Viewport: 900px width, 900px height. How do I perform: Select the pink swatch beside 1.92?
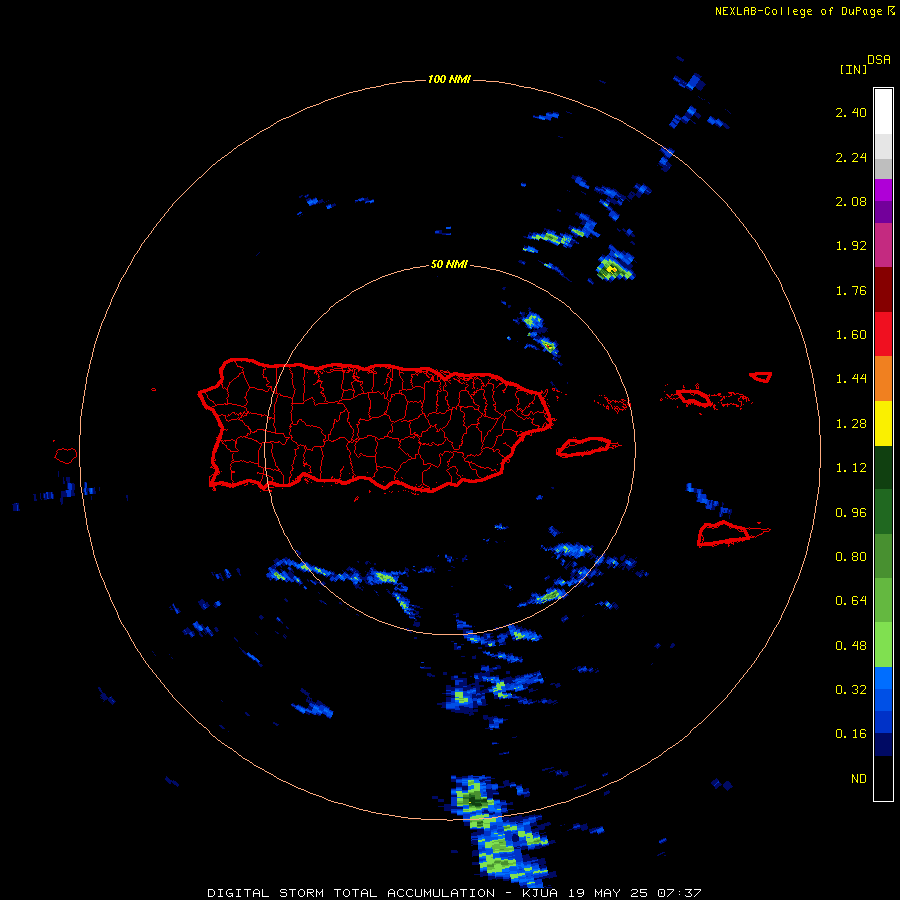point(883,245)
